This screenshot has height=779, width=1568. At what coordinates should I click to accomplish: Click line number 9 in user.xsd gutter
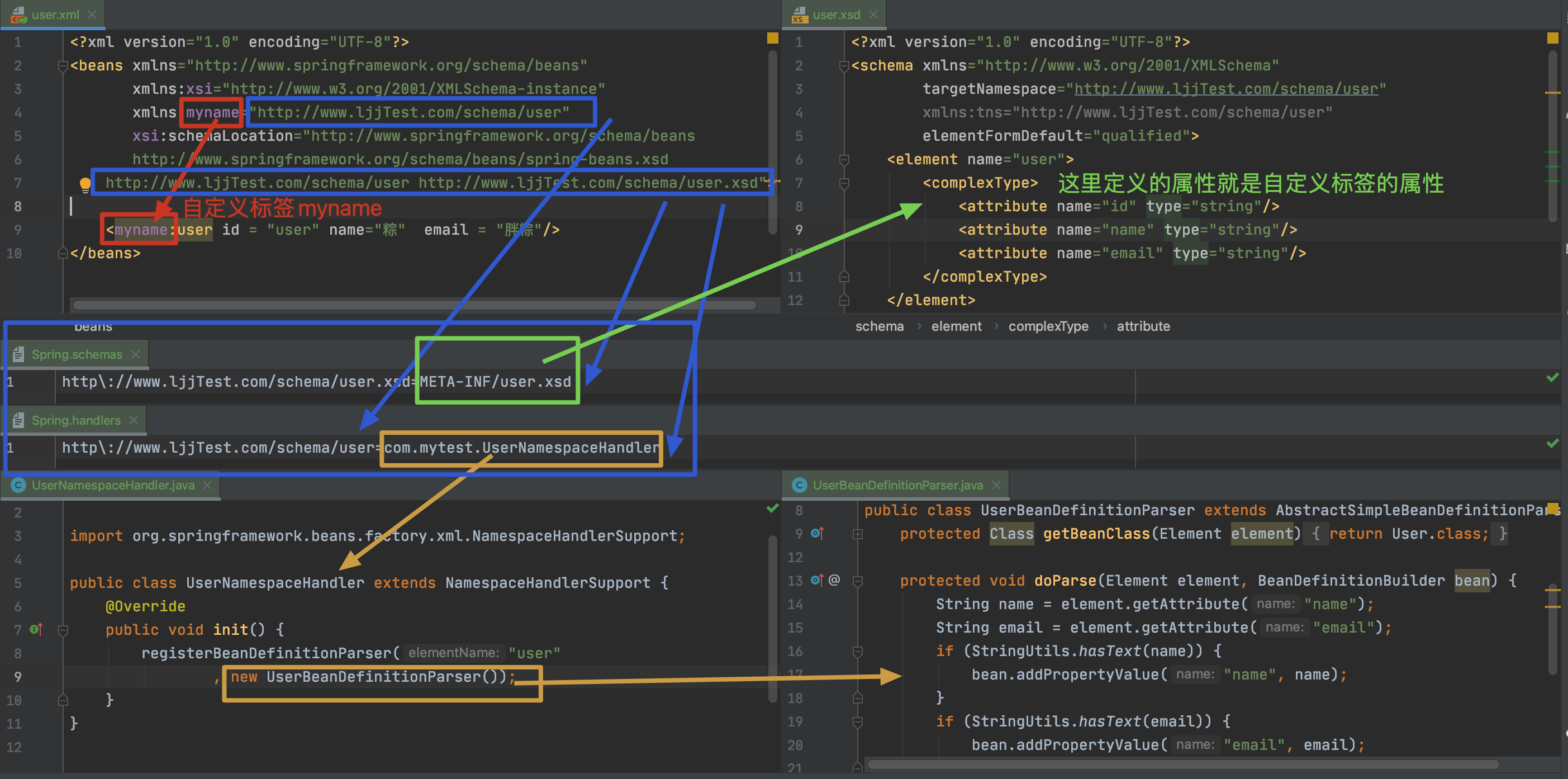click(799, 230)
